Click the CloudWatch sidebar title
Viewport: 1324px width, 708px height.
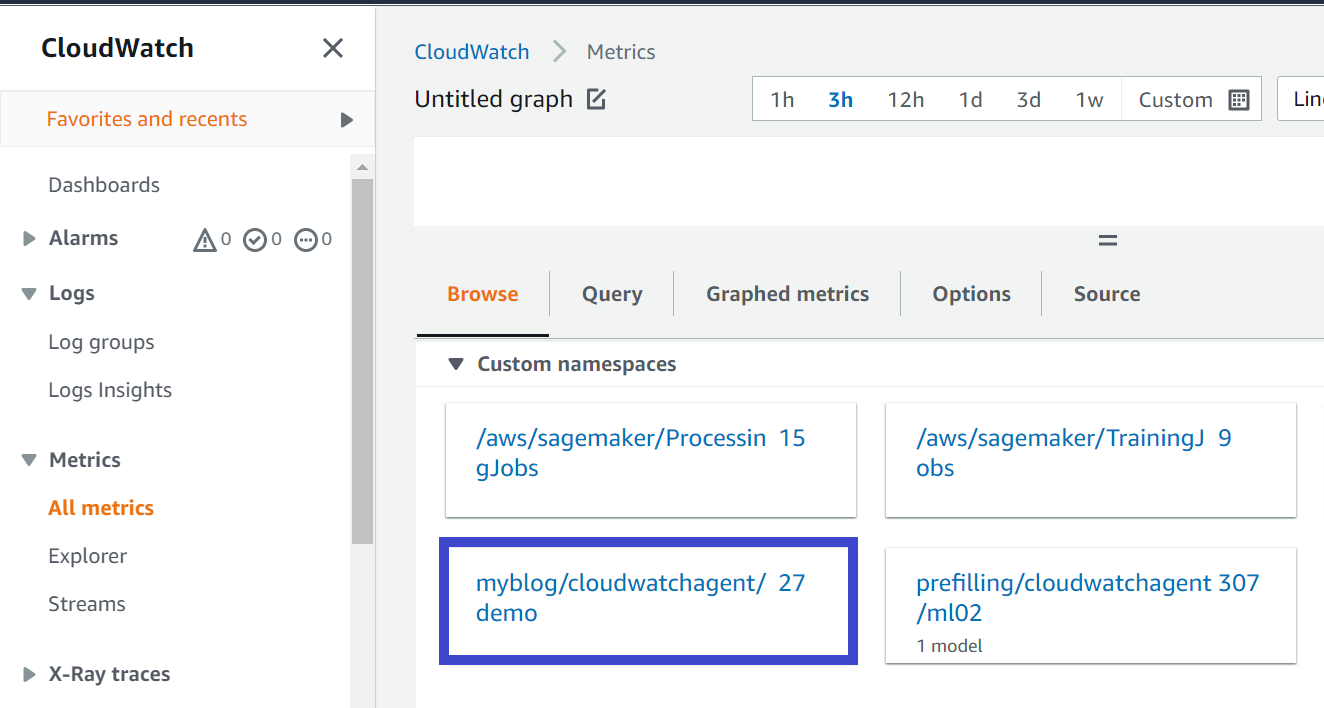[117, 48]
